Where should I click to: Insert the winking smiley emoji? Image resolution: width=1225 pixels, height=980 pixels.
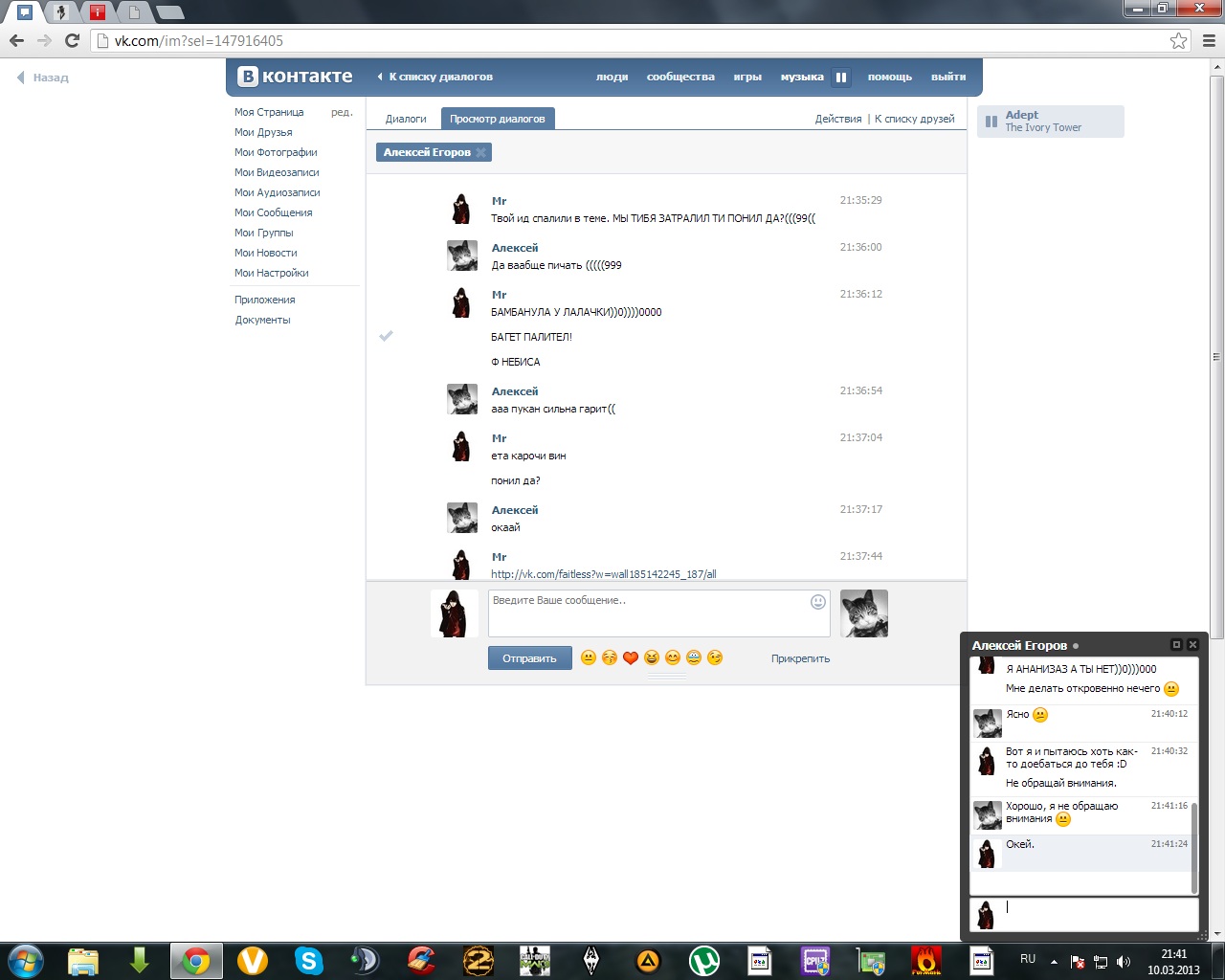pyautogui.click(x=715, y=657)
